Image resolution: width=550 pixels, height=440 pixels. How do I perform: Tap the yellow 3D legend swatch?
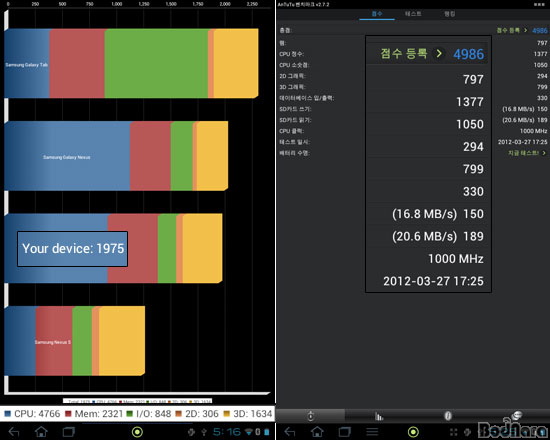[x=227, y=414]
